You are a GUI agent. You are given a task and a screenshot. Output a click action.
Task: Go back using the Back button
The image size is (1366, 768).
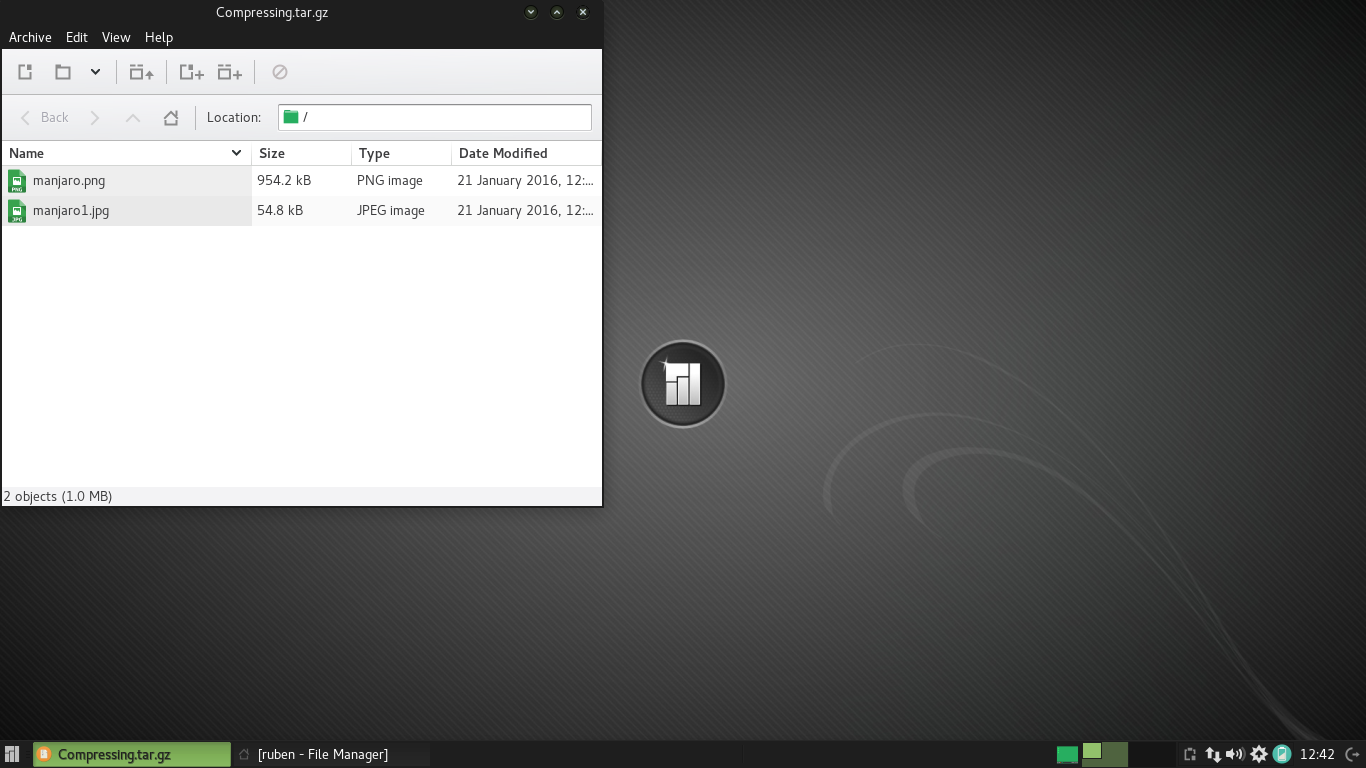[45, 117]
